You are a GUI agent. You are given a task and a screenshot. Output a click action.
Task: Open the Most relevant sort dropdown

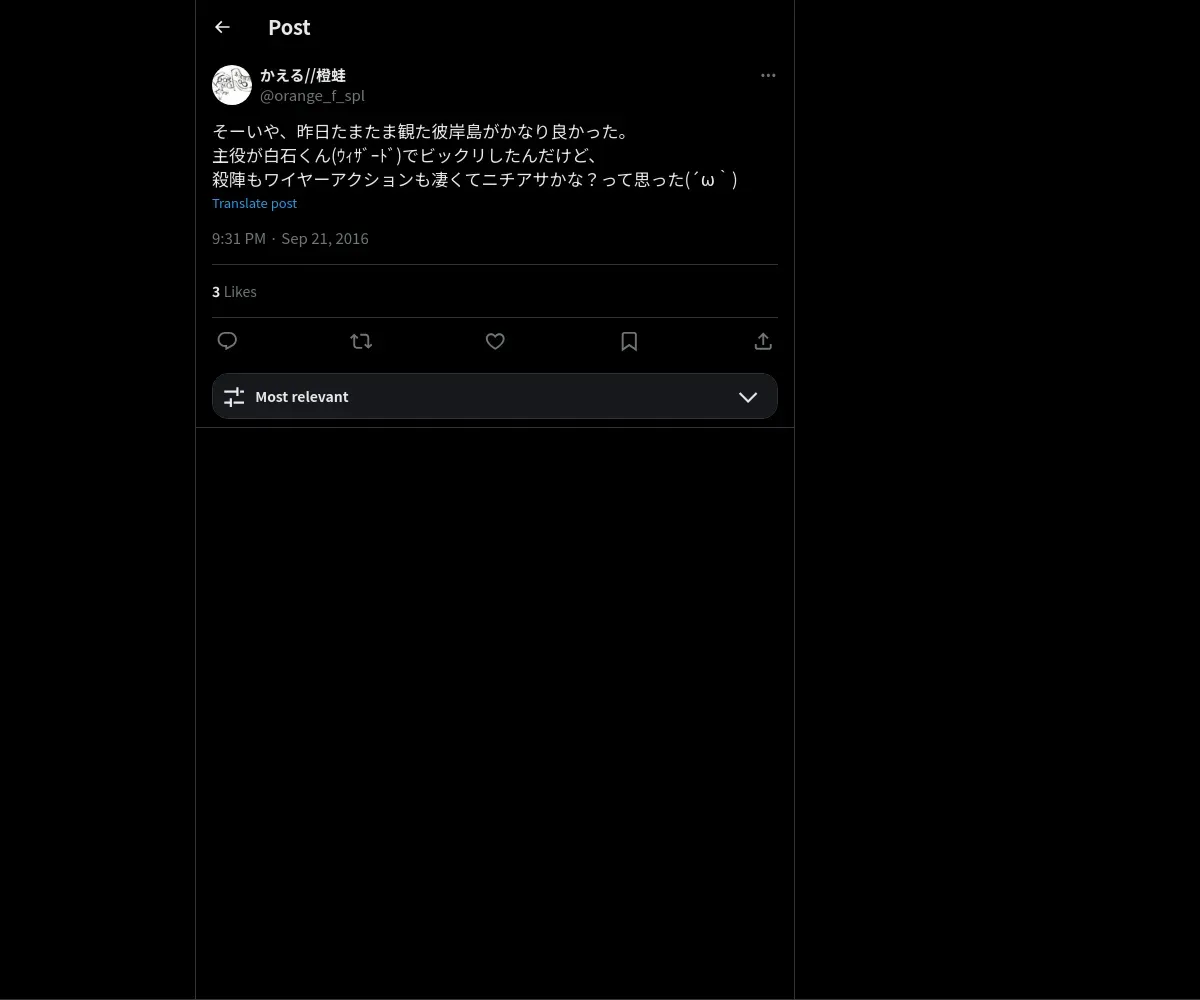(x=495, y=396)
